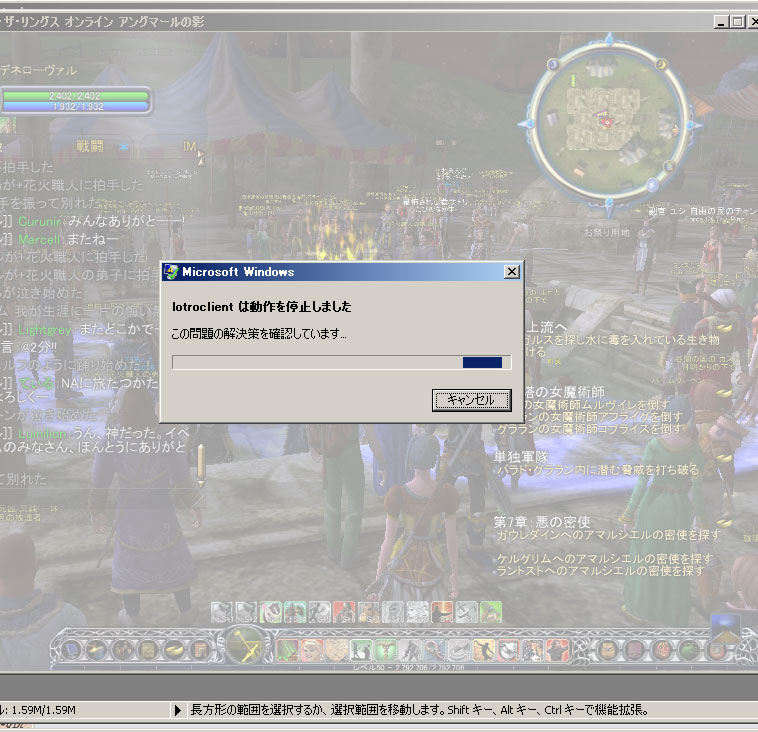Click the gold ring icon beside 単独軍隊
The width and height of the screenshot is (758, 732).
click(x=724, y=457)
